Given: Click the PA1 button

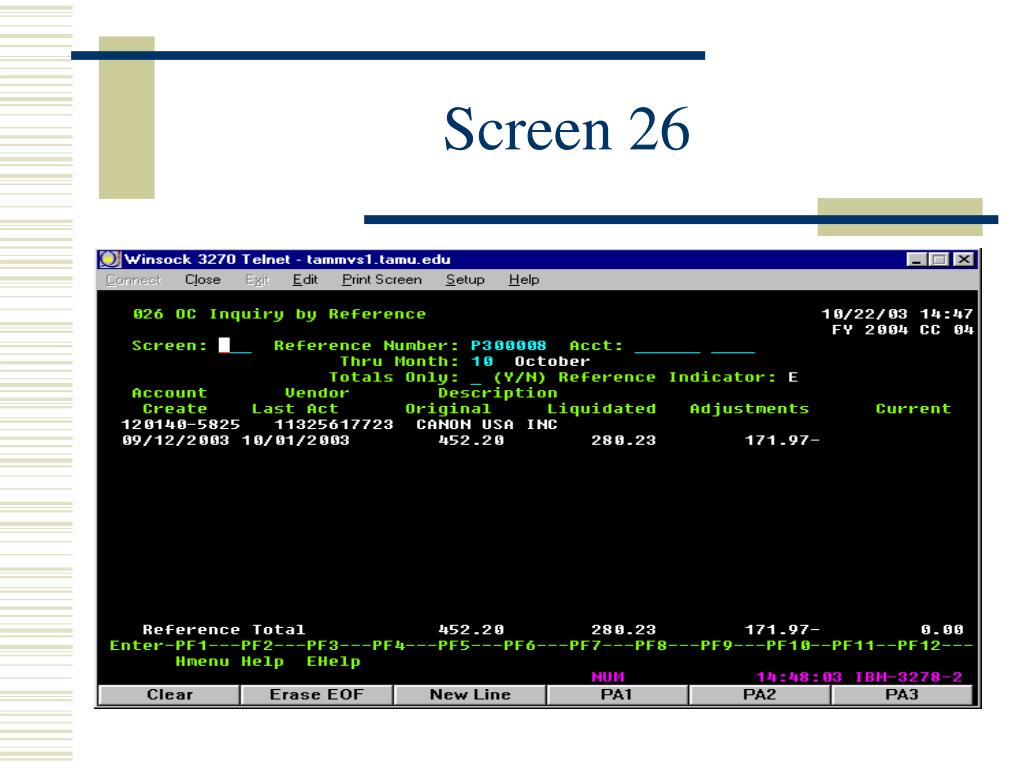Looking at the screenshot, I should point(616,695).
